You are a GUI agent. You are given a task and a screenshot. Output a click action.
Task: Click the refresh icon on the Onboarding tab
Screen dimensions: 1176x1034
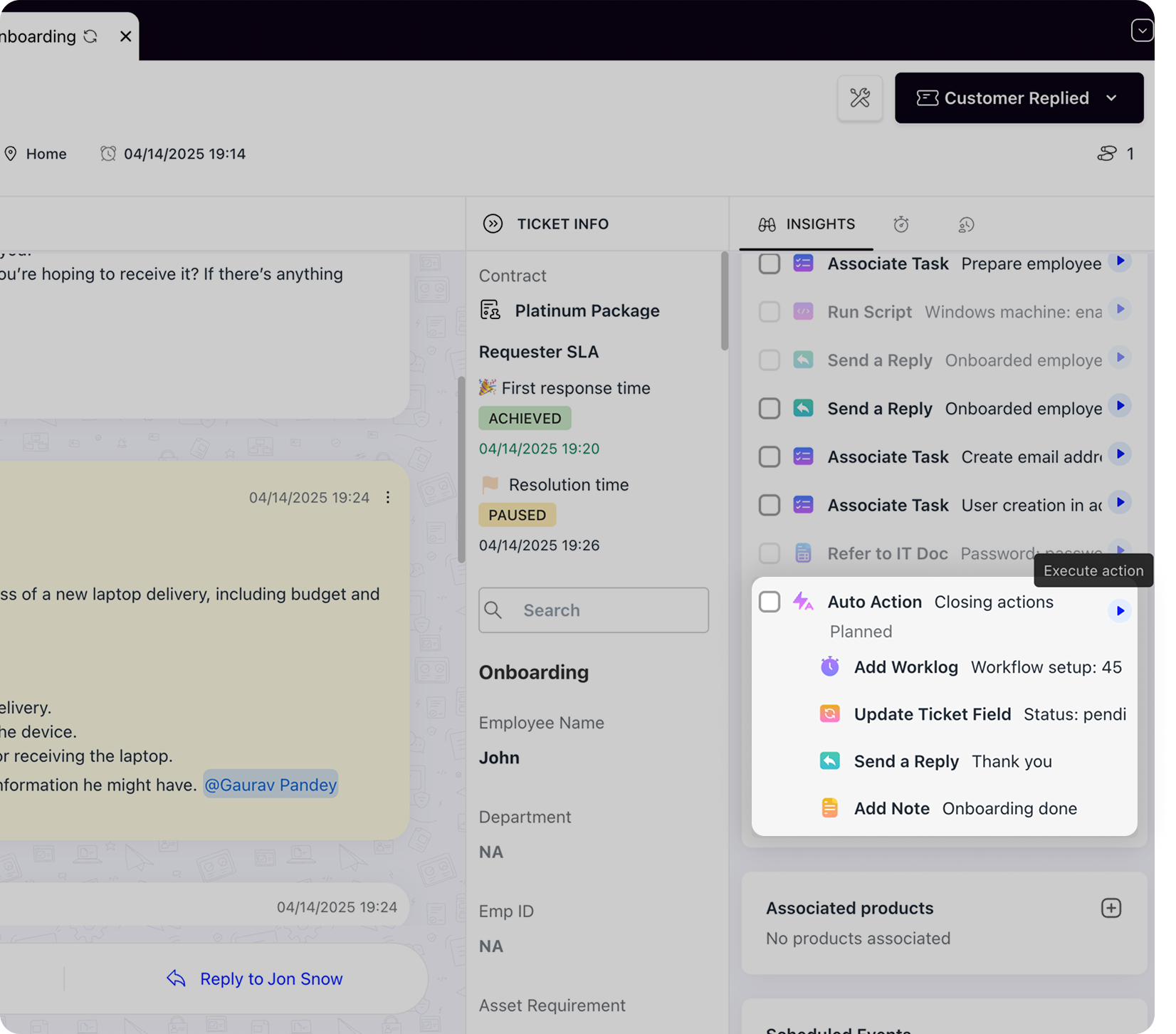point(90,36)
